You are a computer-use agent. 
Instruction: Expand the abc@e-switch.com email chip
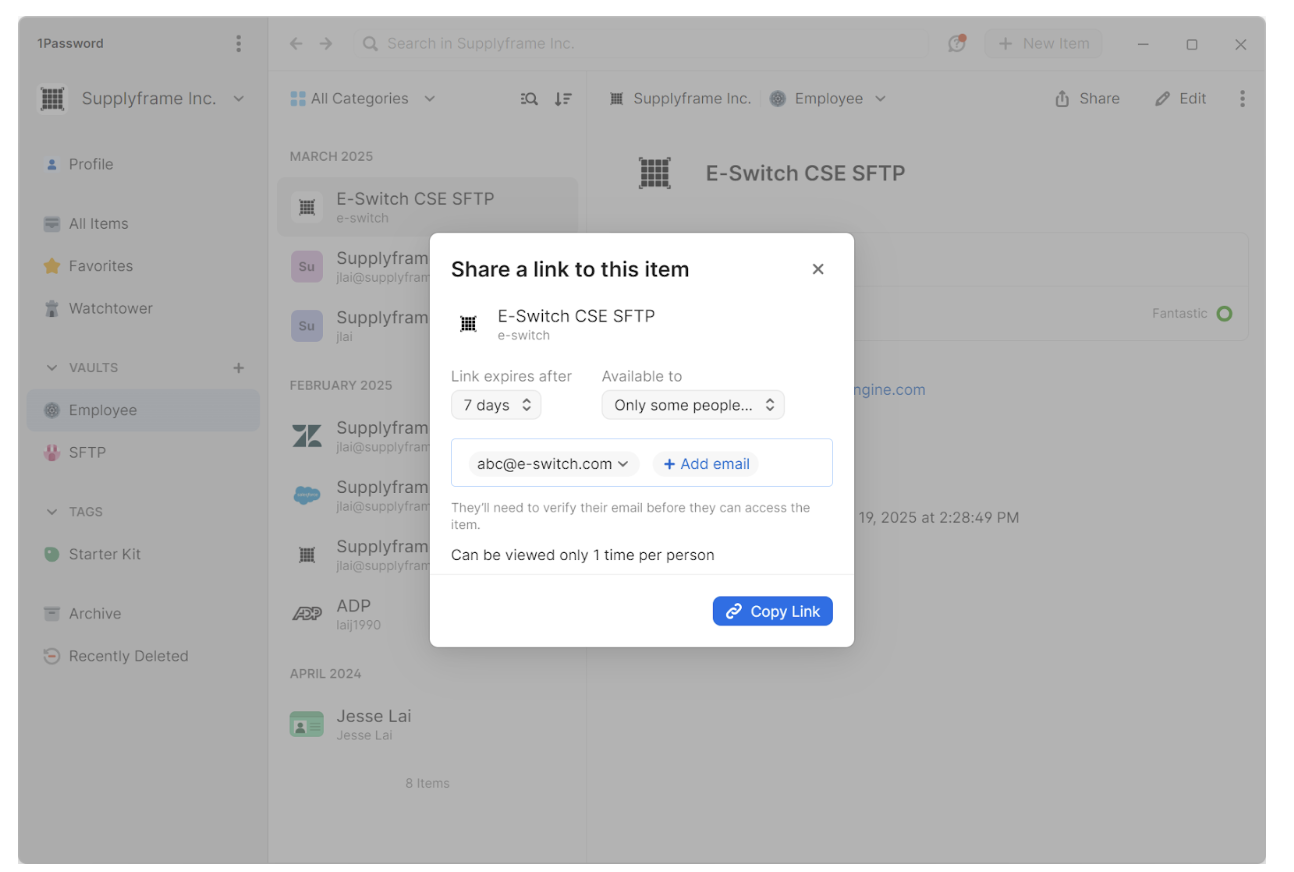(553, 464)
